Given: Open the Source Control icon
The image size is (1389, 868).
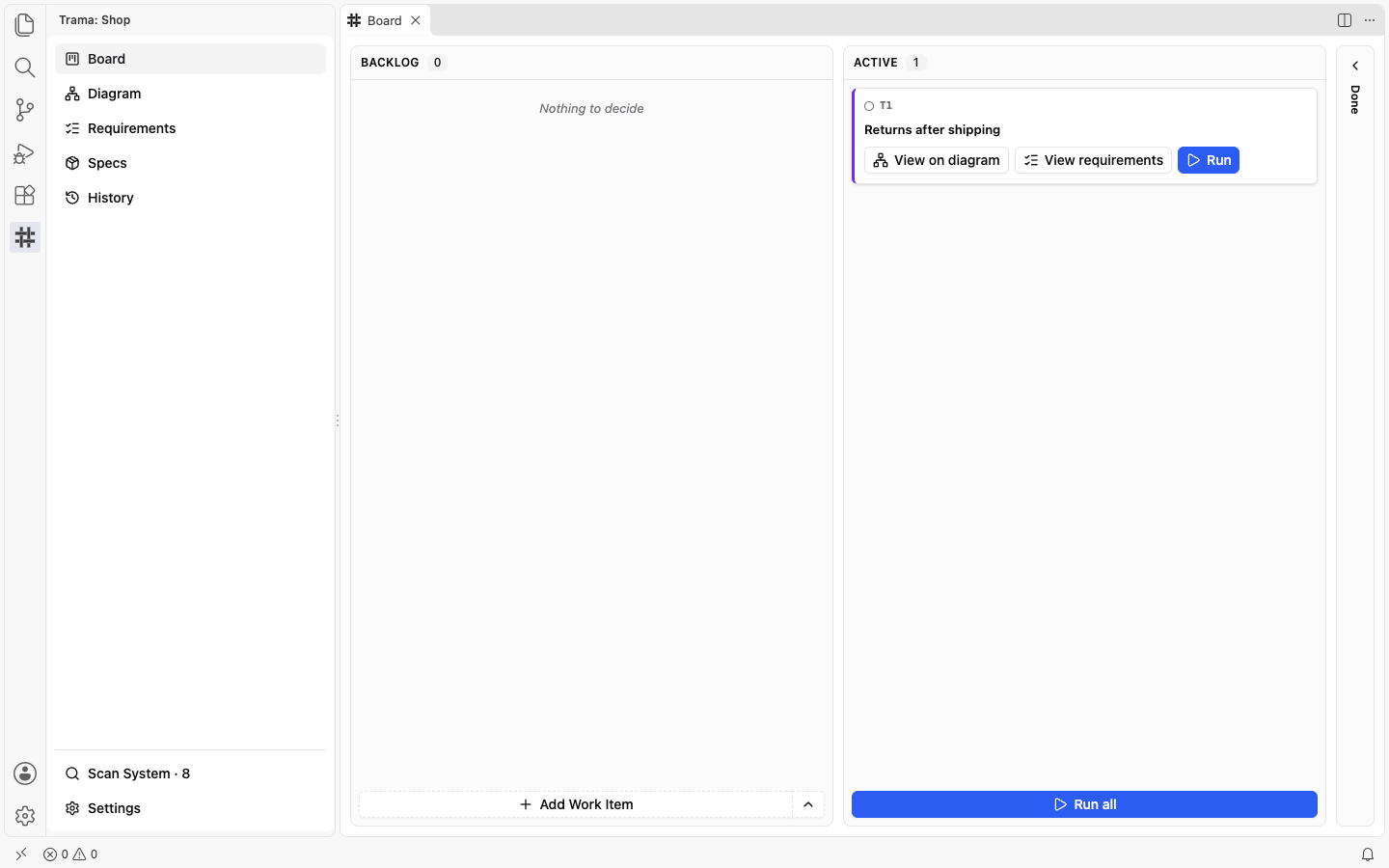Looking at the screenshot, I should click(25, 110).
